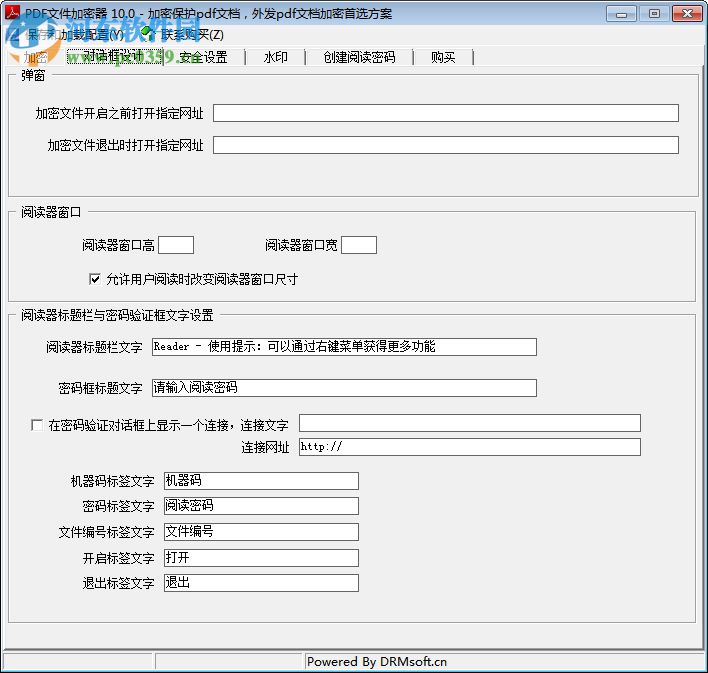Viewport: 708px width, 673px height.
Task: Maximize the PDF文件加密器 window
Action: click(654, 14)
